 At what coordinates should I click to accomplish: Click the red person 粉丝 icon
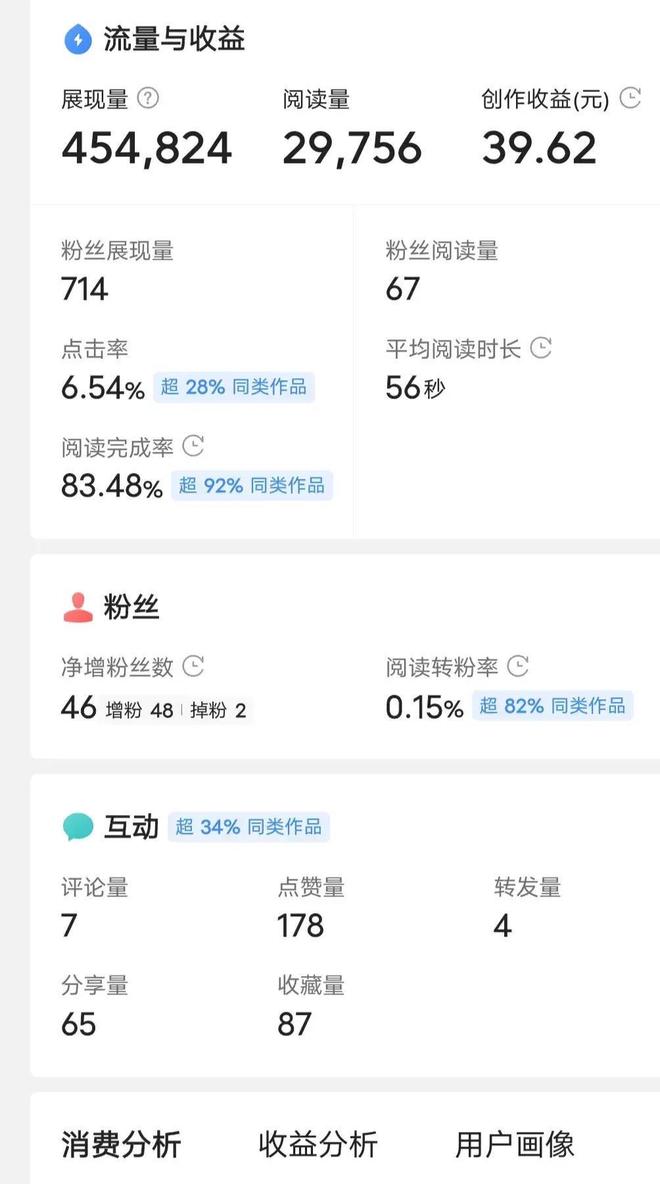[x=78, y=607]
